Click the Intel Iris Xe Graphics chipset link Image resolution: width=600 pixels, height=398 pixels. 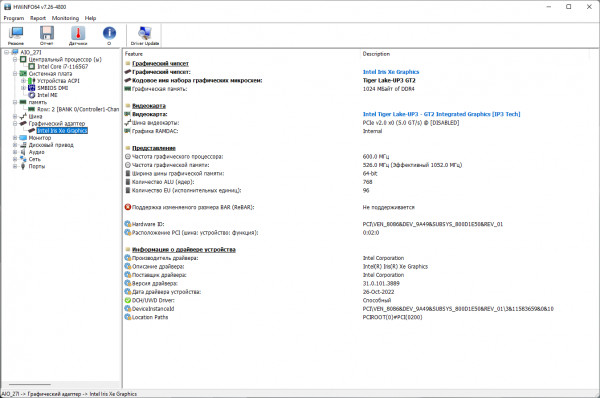391,72
